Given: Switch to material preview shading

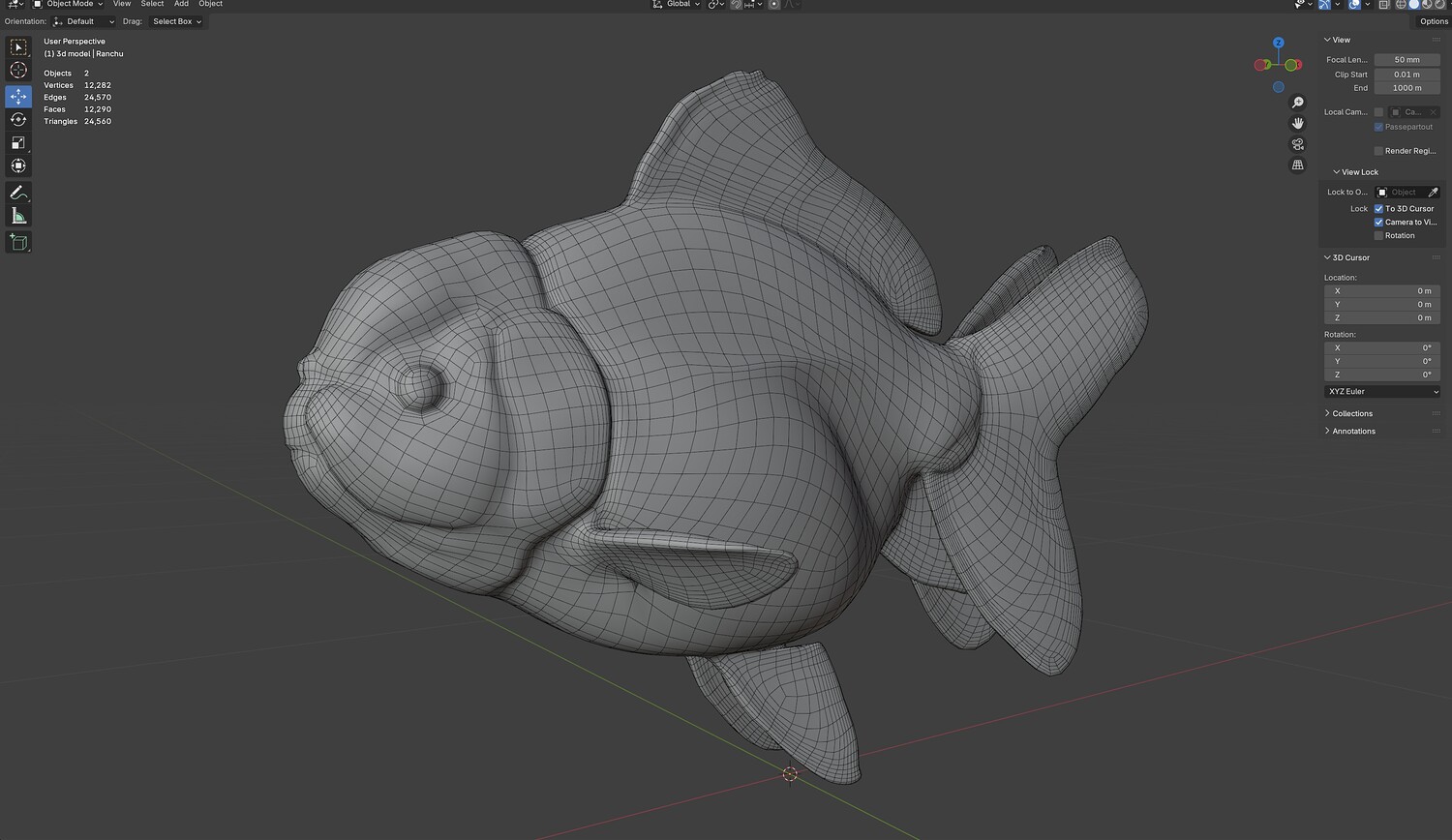Looking at the screenshot, I should [1428, 5].
